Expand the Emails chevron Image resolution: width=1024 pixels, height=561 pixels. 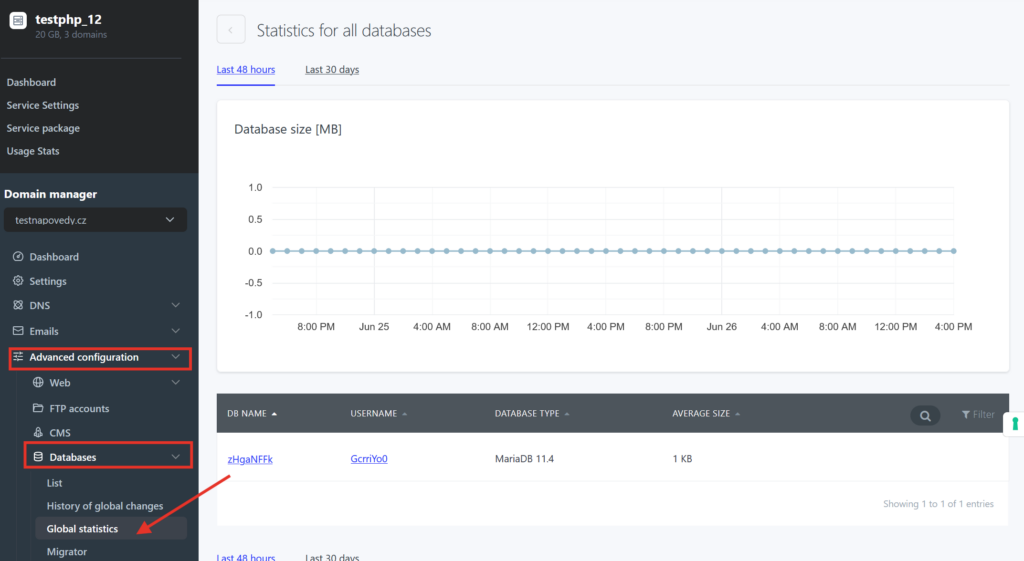pyautogui.click(x=176, y=331)
